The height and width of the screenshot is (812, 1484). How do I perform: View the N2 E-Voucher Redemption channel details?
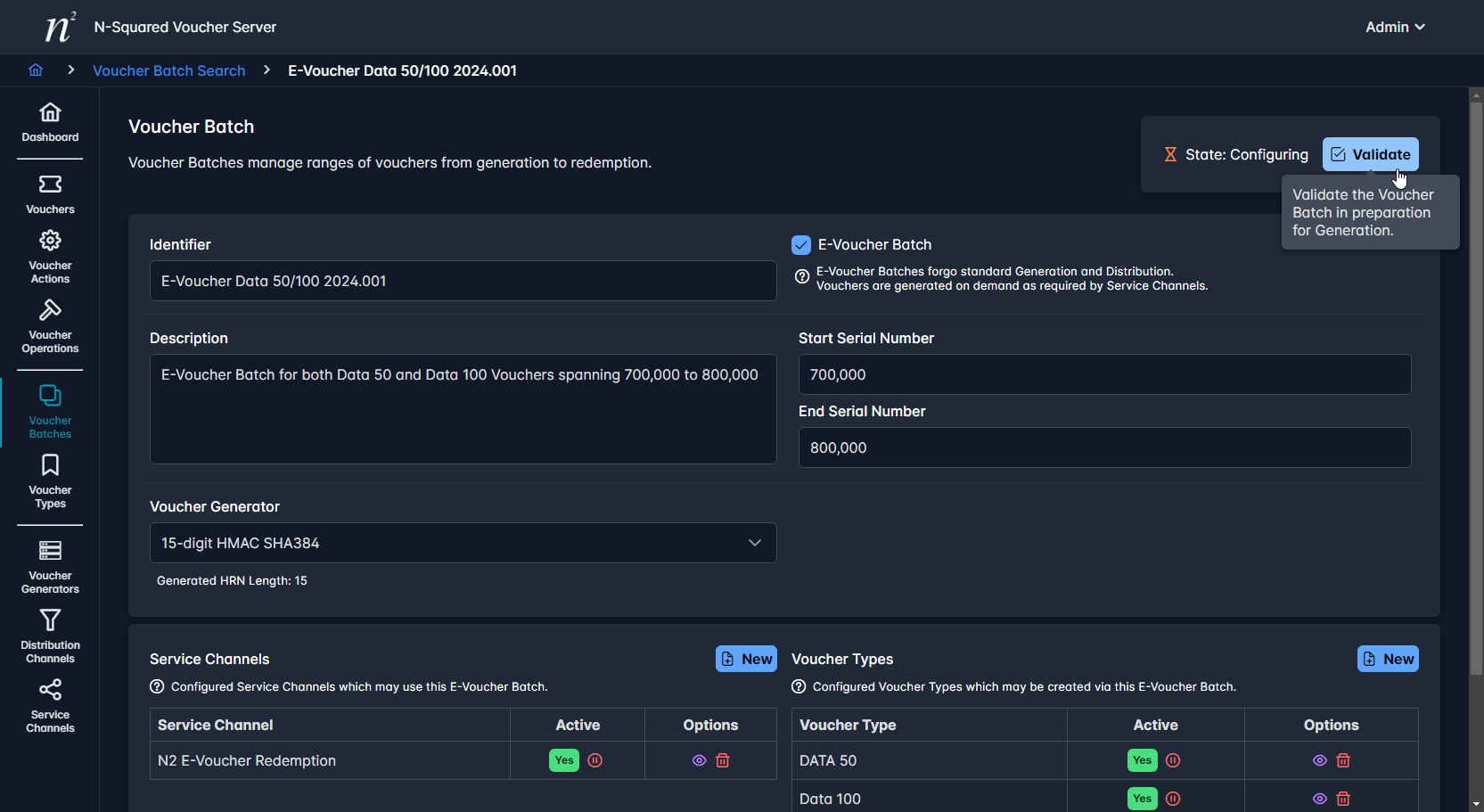click(699, 760)
